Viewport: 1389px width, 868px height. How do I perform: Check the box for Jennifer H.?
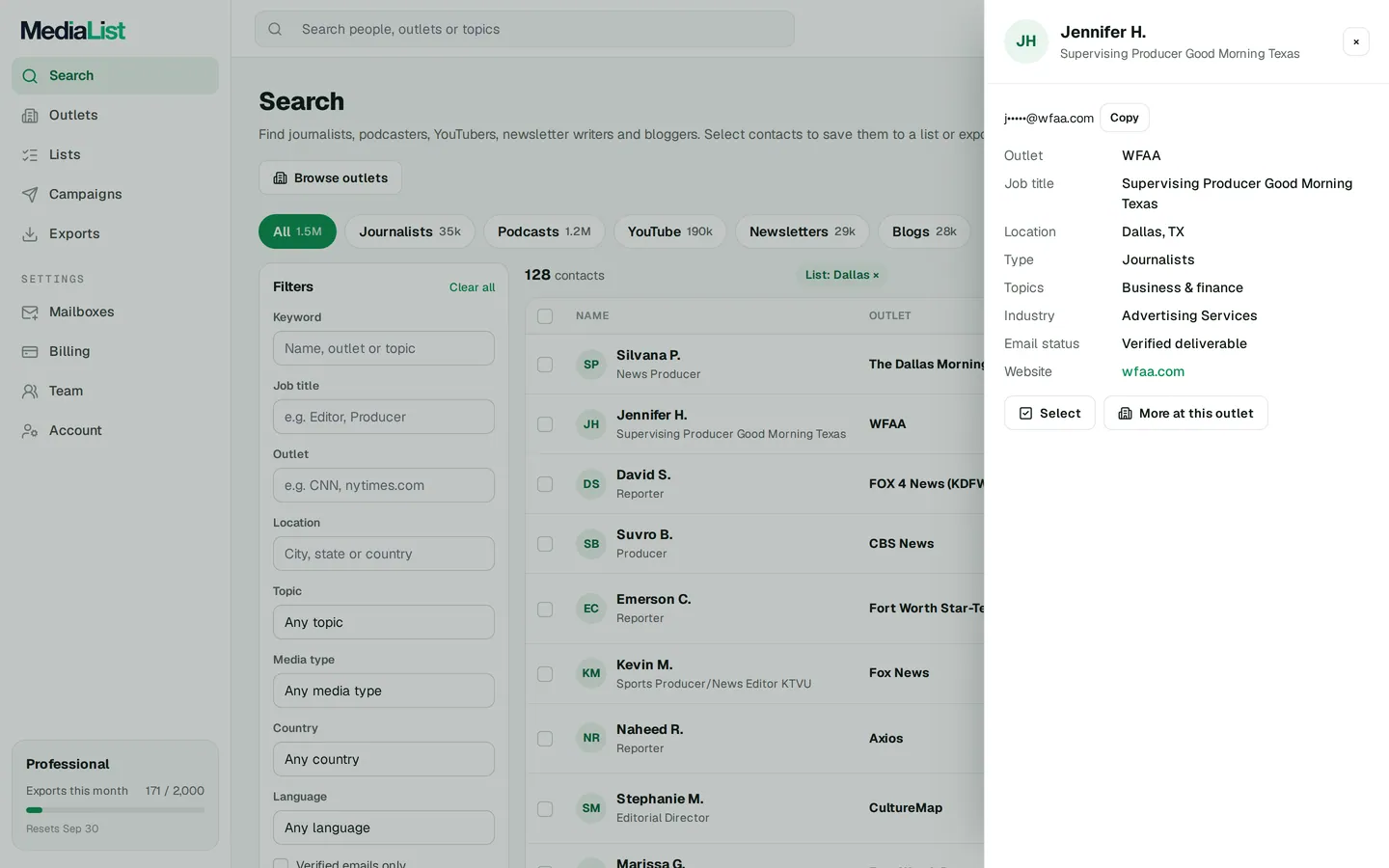[x=545, y=424]
